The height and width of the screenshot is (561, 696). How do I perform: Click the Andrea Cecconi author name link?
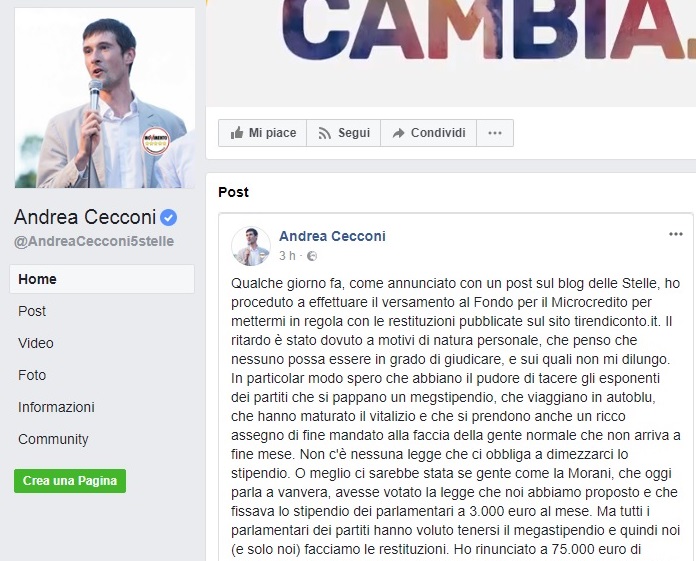click(332, 236)
